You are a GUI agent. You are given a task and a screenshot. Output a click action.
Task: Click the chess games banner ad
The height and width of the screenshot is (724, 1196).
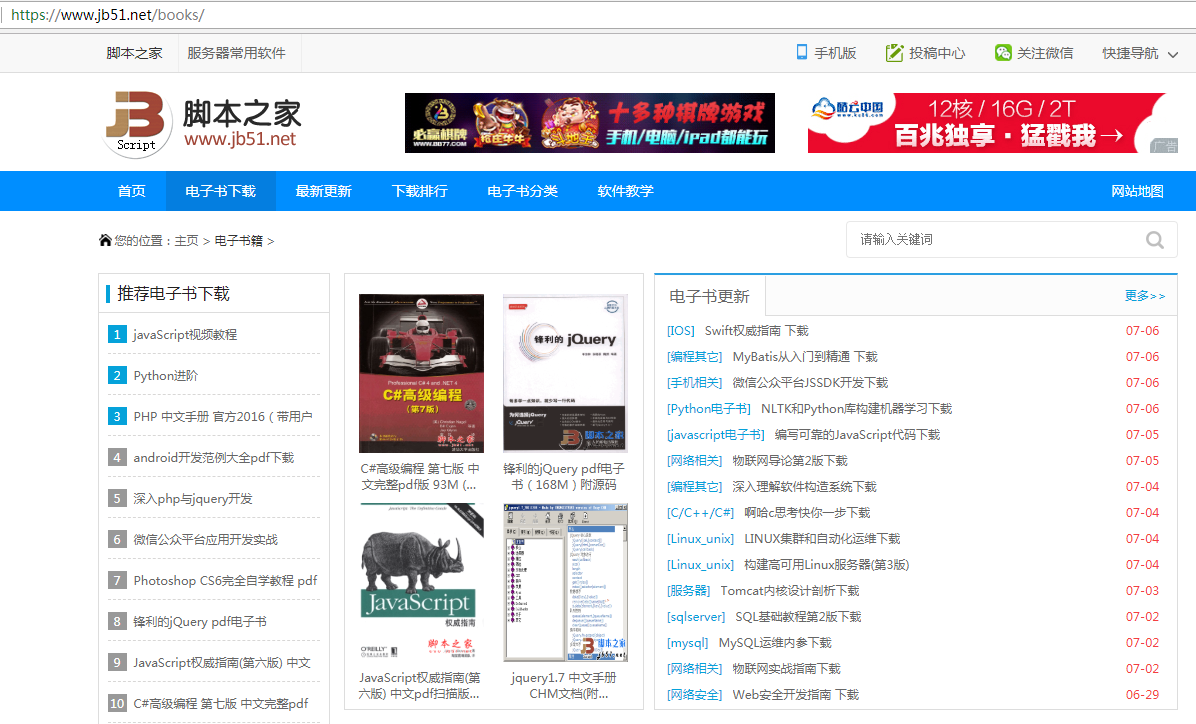590,123
